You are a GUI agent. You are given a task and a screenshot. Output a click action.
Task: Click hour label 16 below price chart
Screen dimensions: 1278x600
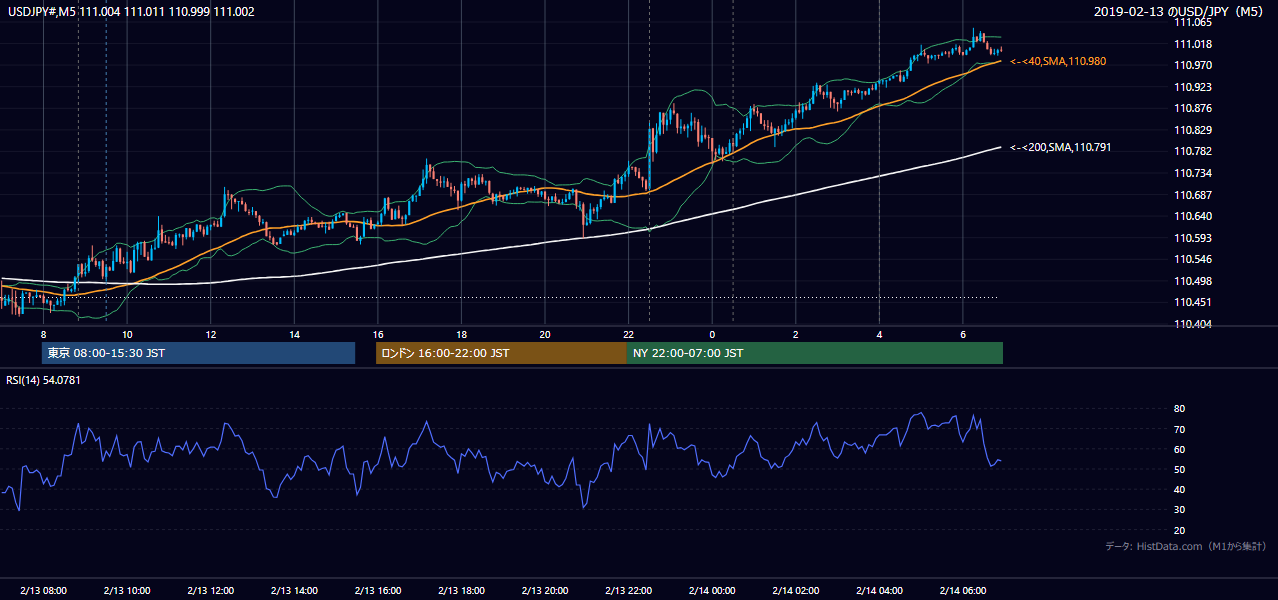378,334
